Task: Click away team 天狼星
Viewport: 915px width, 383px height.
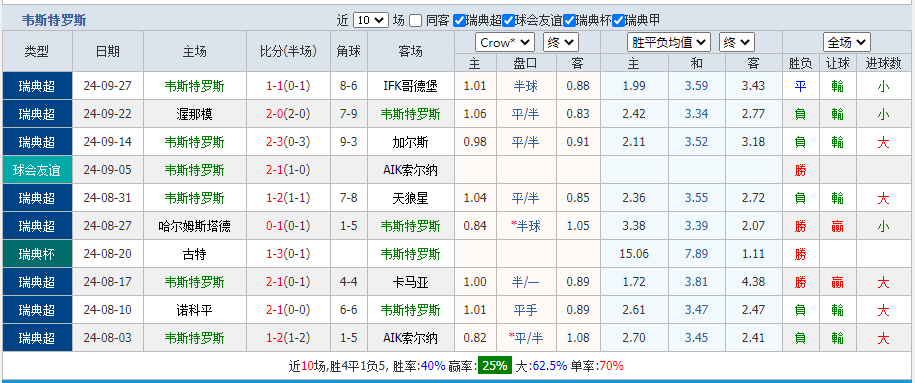Action: [x=411, y=199]
